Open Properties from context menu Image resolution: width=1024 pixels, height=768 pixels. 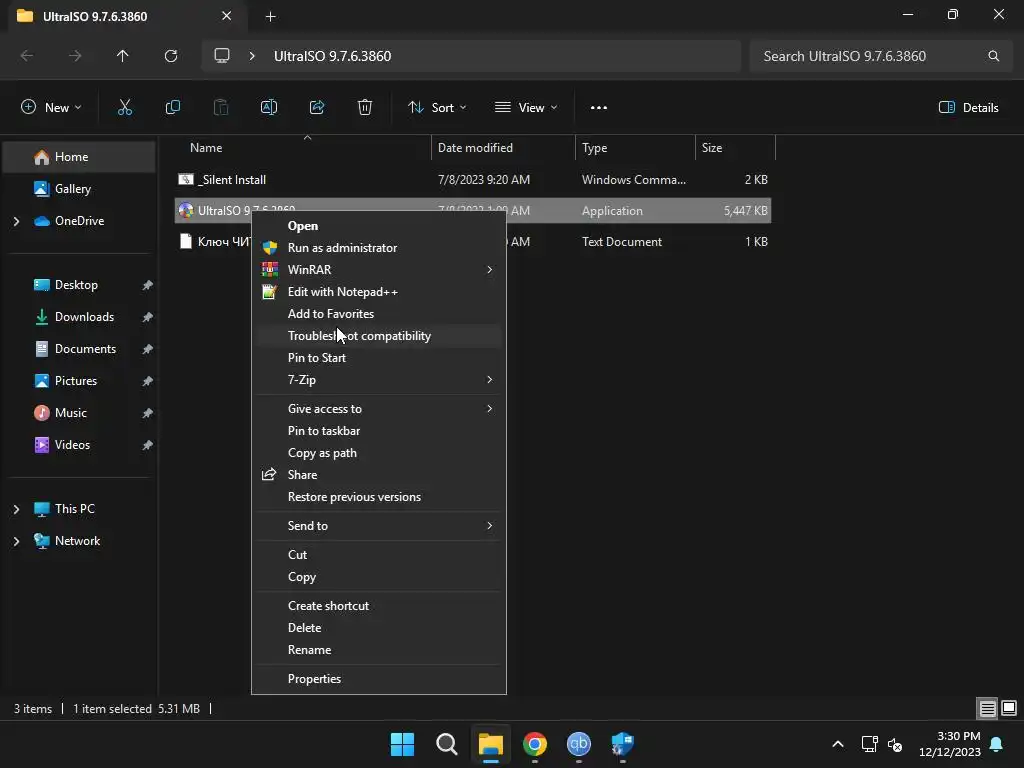tap(378, 679)
